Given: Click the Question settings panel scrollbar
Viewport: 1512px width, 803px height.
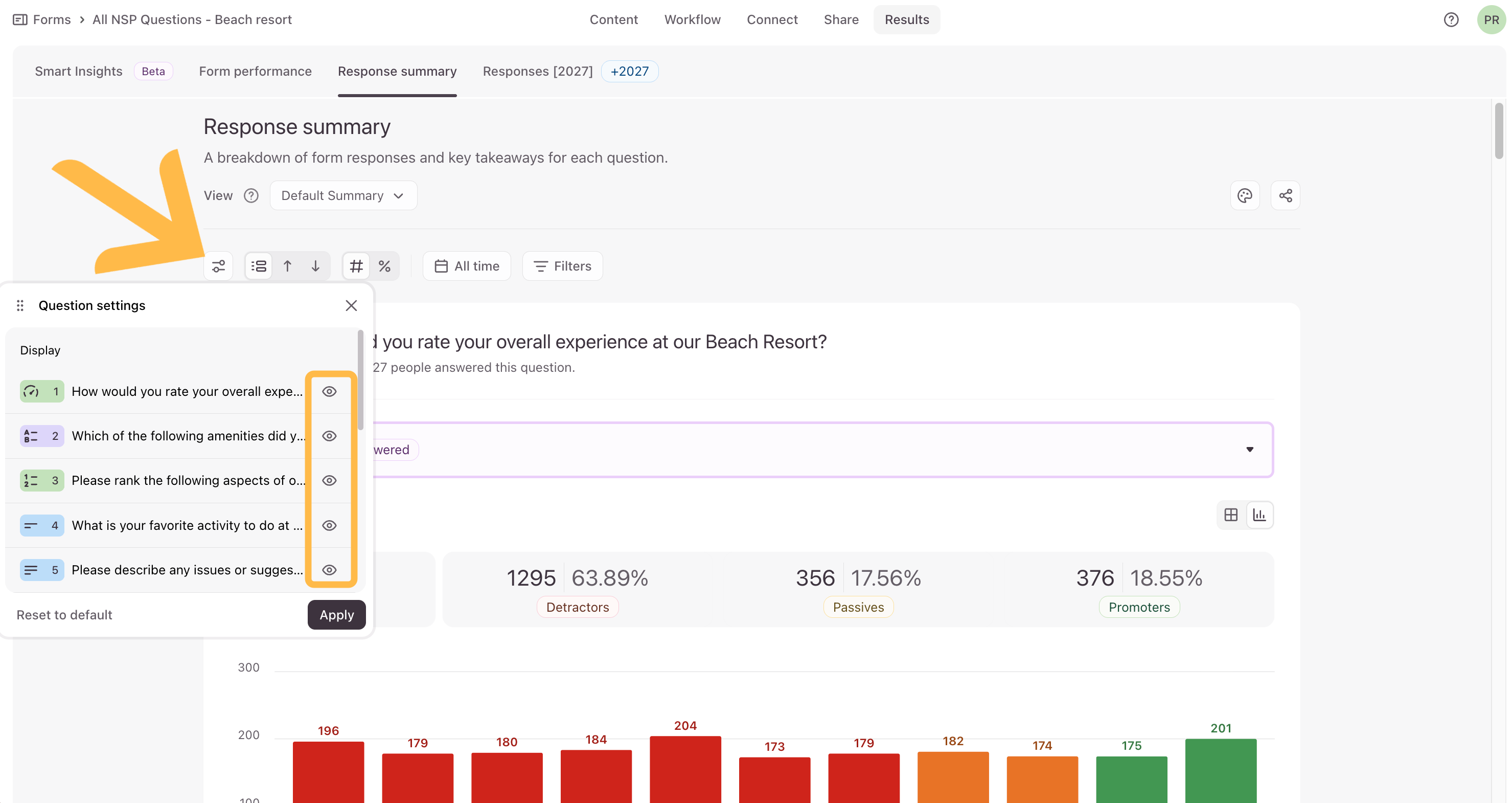Looking at the screenshot, I should click(360, 381).
